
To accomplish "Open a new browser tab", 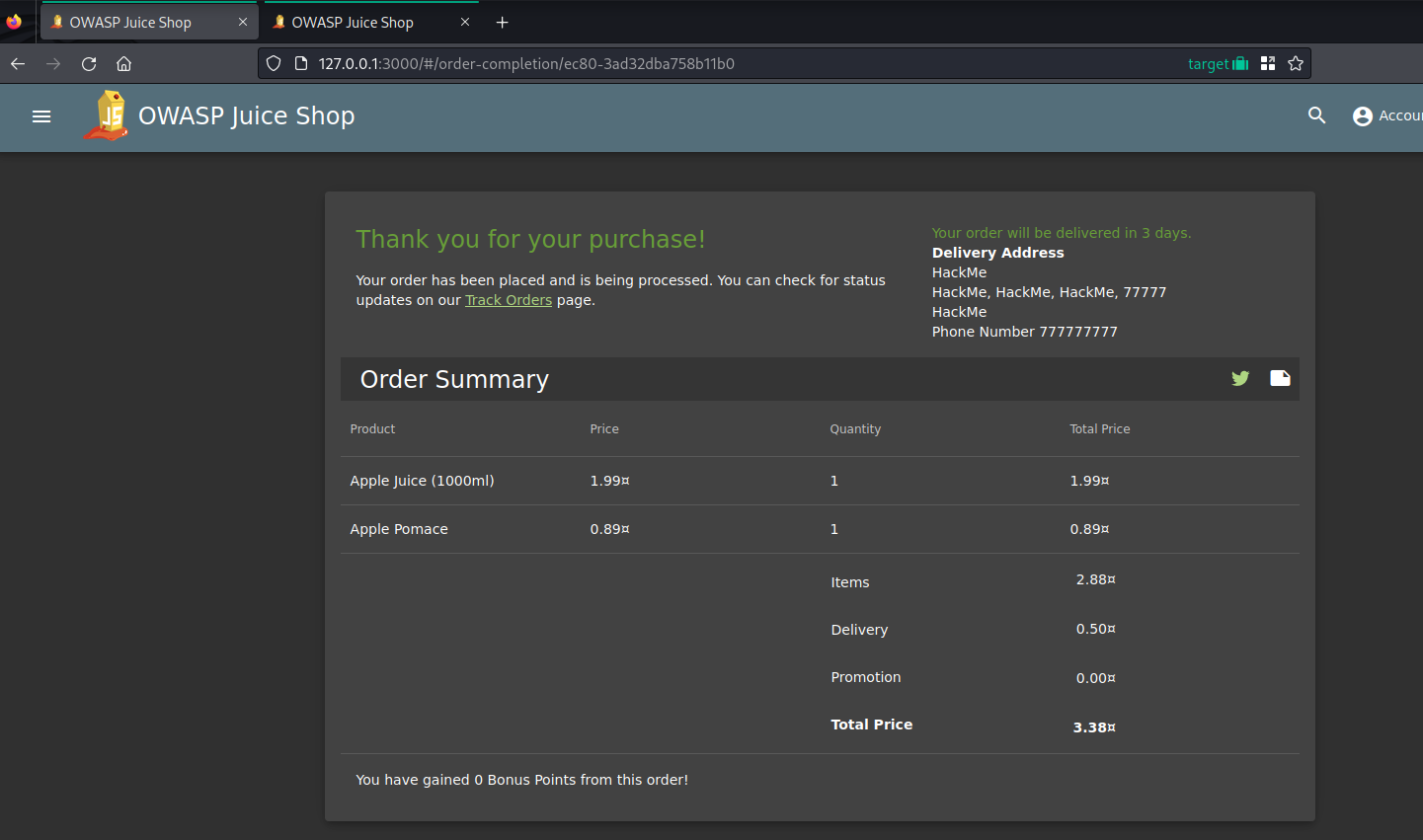I will pos(502,22).
